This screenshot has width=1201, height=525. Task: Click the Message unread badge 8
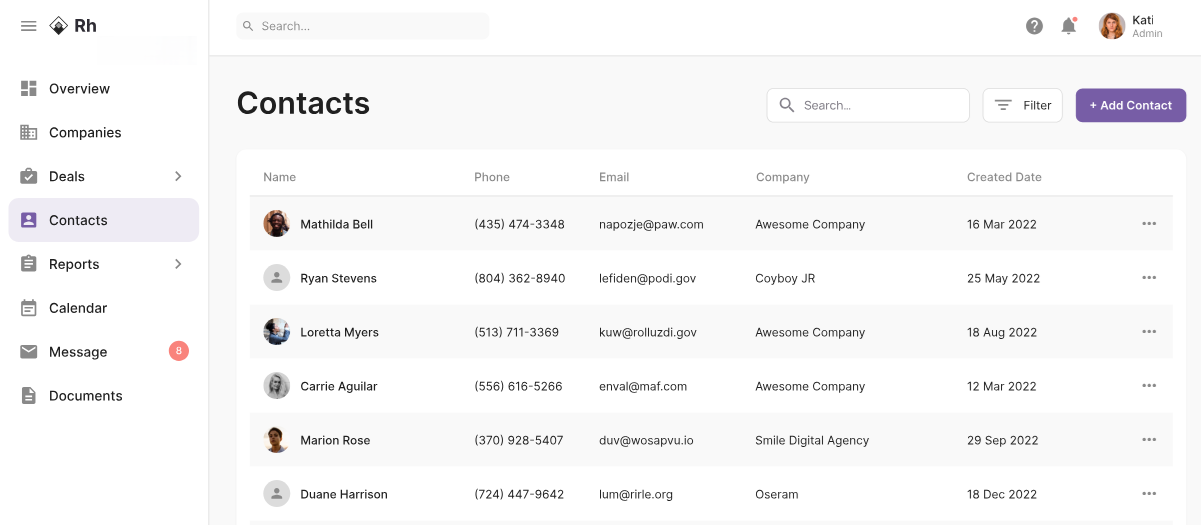[178, 351]
